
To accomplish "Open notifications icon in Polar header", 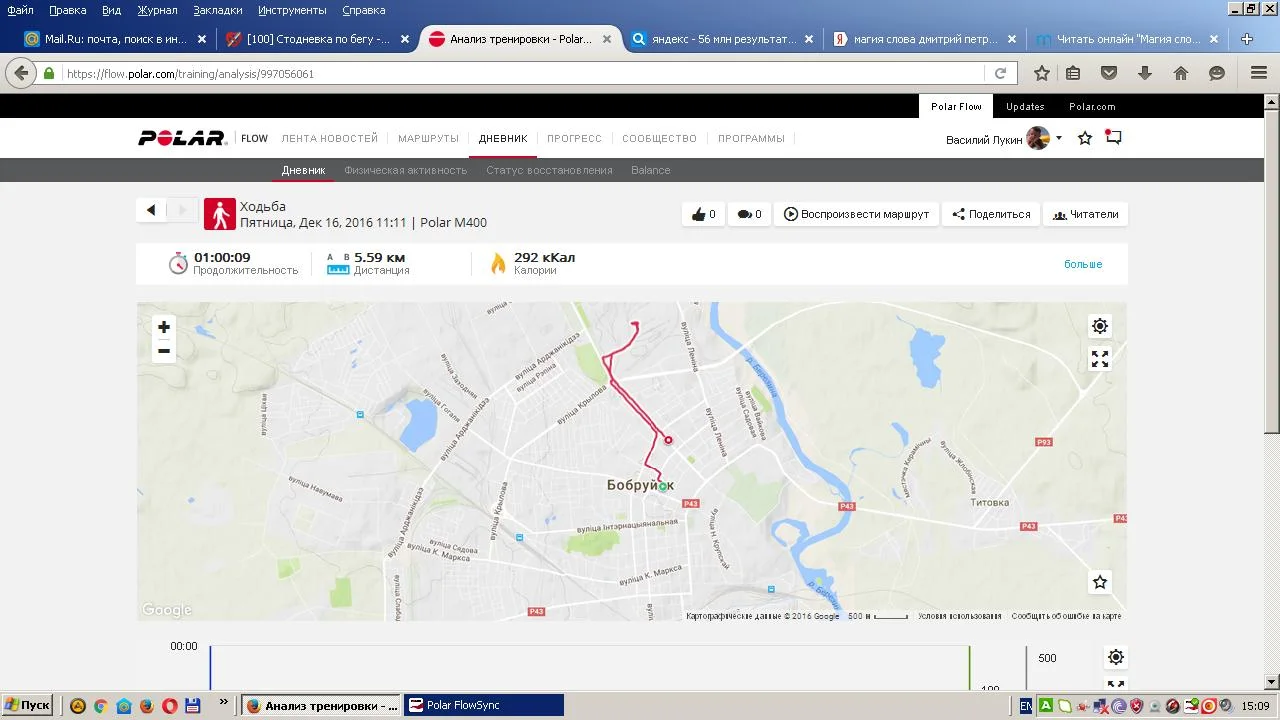I will [1113, 138].
